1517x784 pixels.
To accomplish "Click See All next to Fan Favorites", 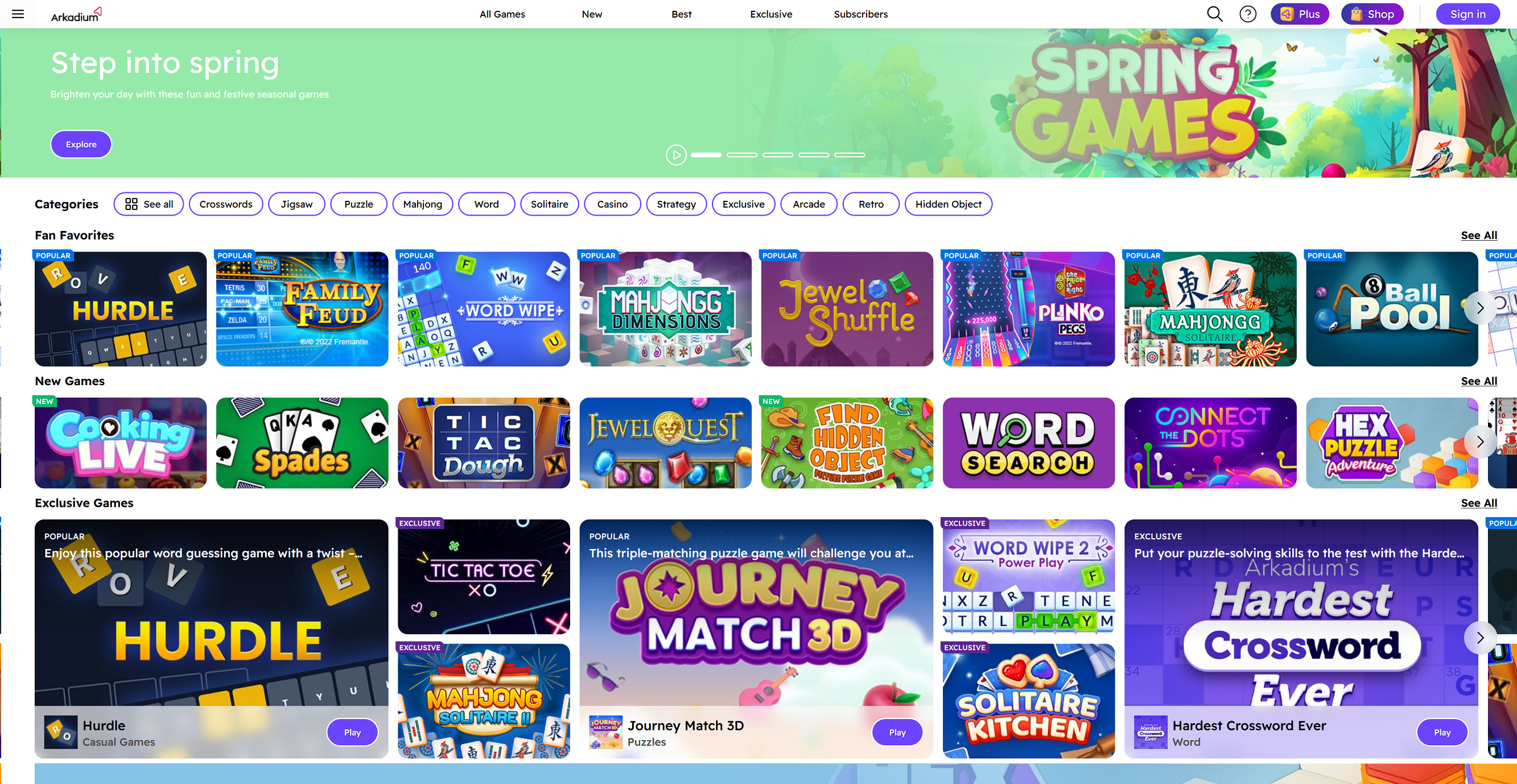I will pos(1478,236).
